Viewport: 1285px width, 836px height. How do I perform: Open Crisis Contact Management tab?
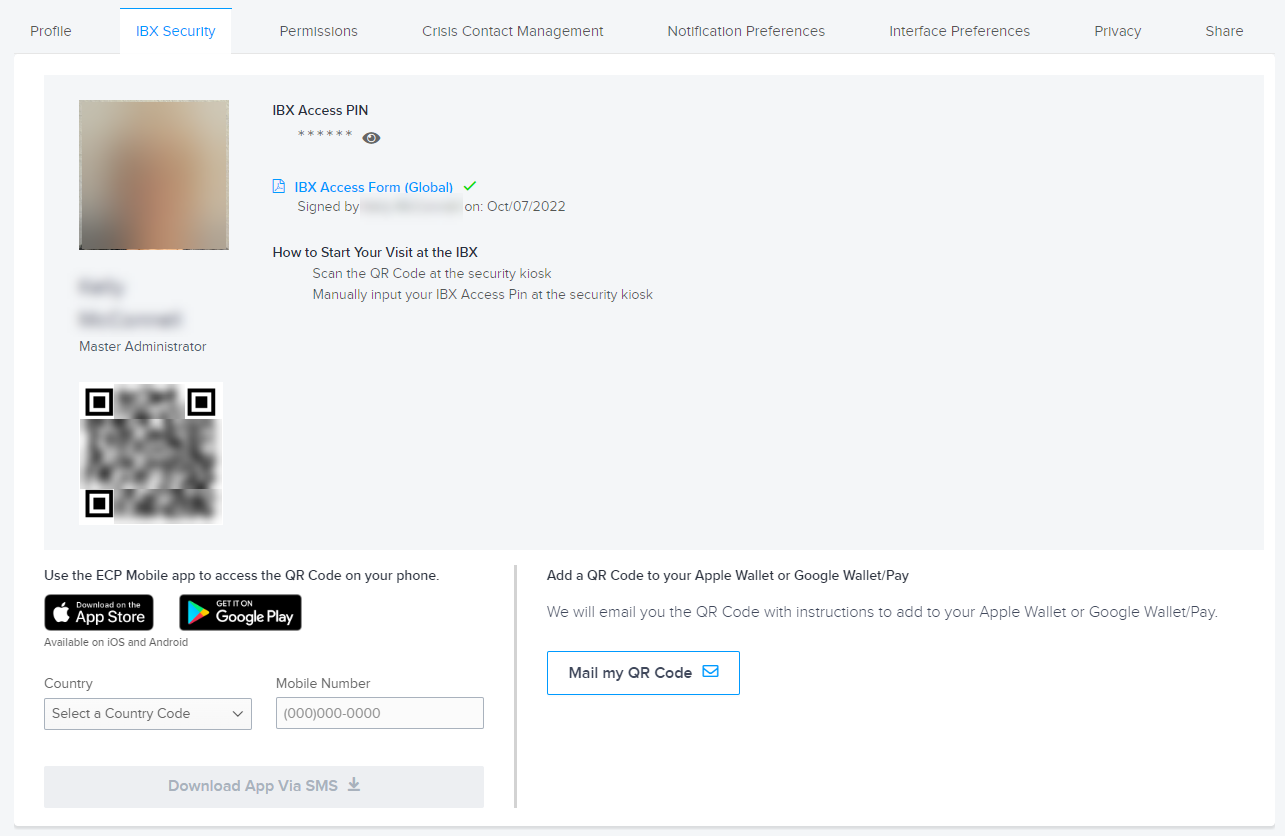[x=513, y=31]
